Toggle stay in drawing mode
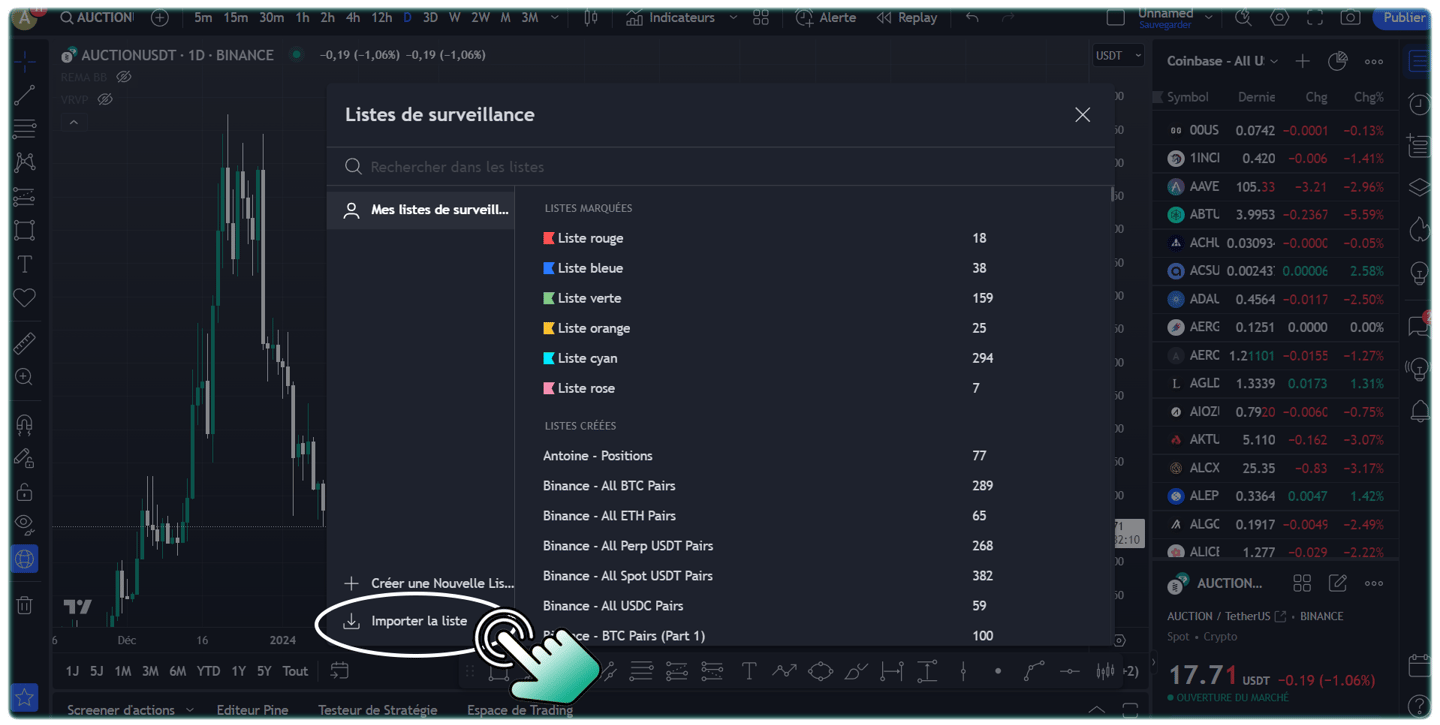Viewport: 1440px width, 725px height. [25, 457]
